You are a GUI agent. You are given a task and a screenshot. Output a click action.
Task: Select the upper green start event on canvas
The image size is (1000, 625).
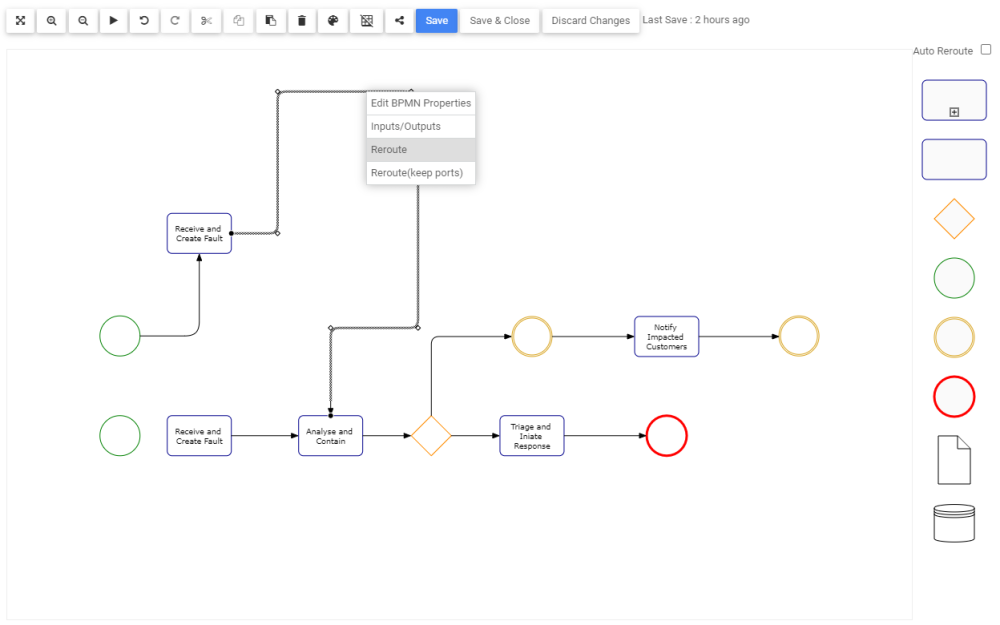[120, 336]
